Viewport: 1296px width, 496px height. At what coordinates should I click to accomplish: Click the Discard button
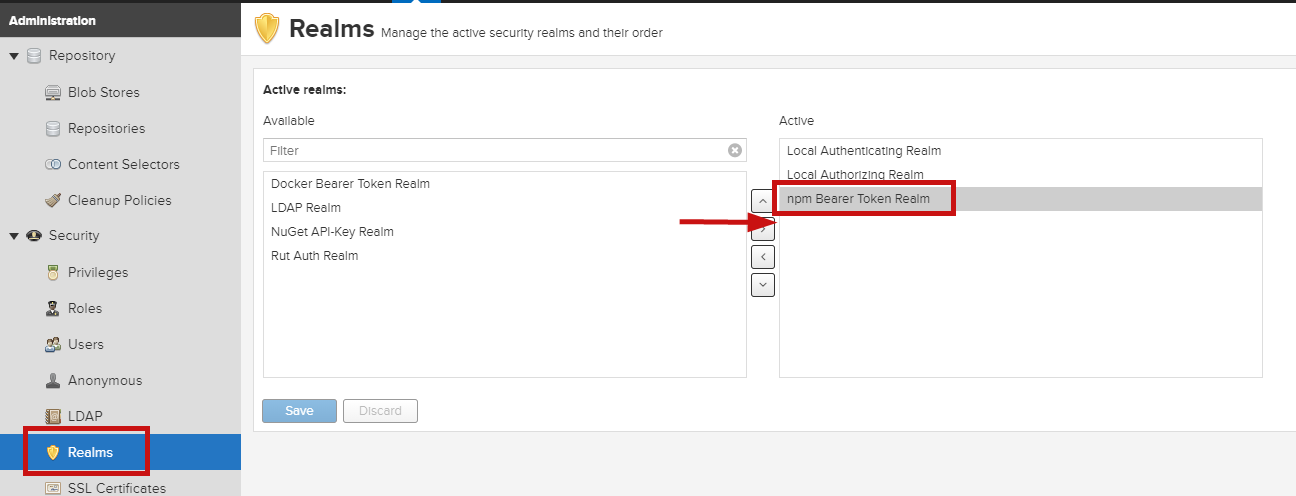click(x=380, y=411)
